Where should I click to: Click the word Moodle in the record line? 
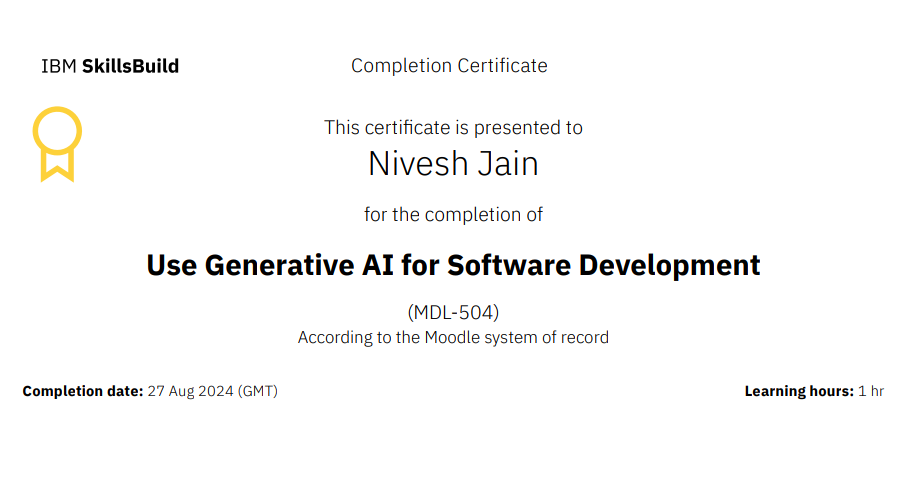pos(452,338)
